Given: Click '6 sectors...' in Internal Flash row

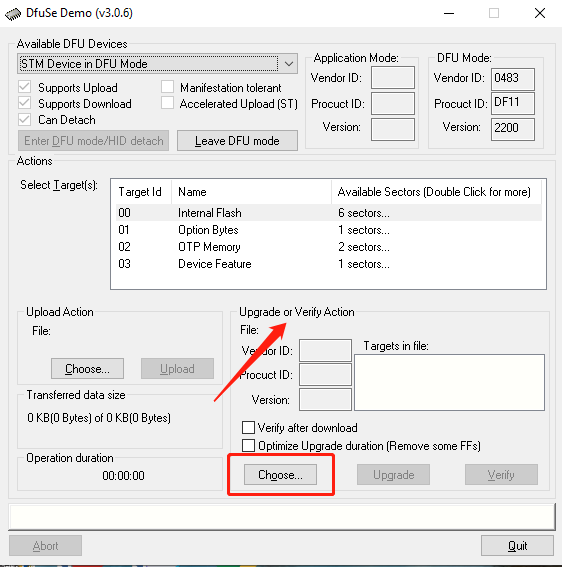Looking at the screenshot, I should [364, 213].
